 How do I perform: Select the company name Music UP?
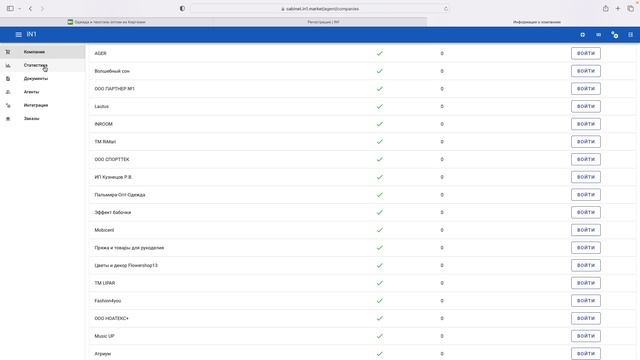tap(104, 336)
